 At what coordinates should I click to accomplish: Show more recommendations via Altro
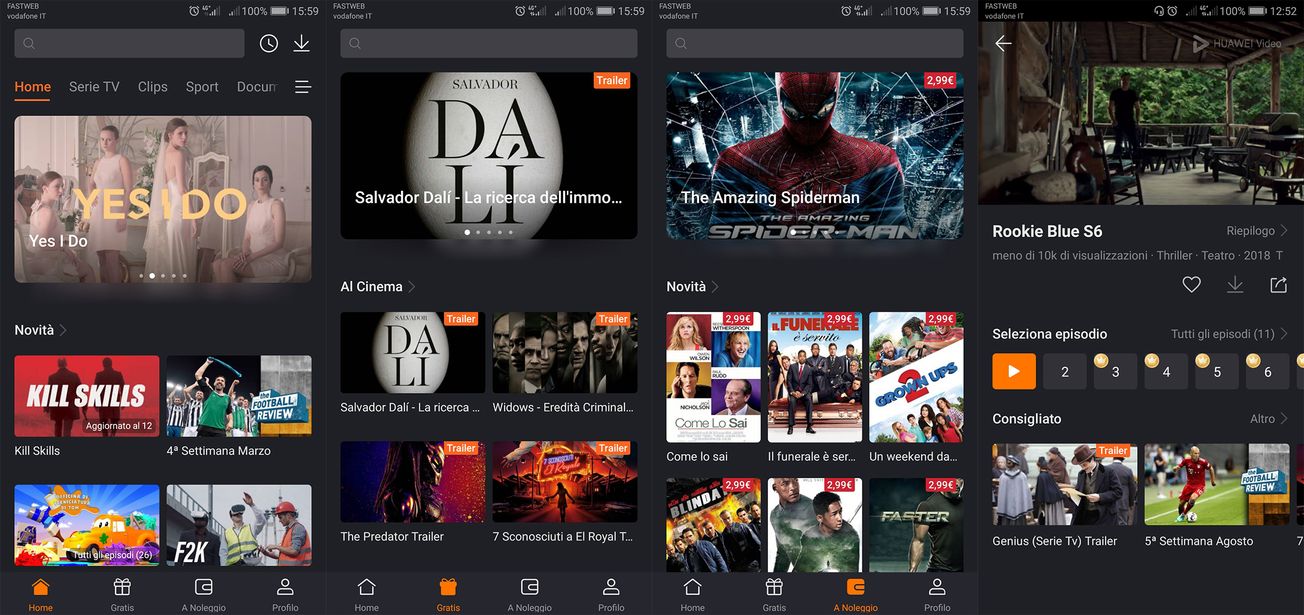[x=1268, y=419]
